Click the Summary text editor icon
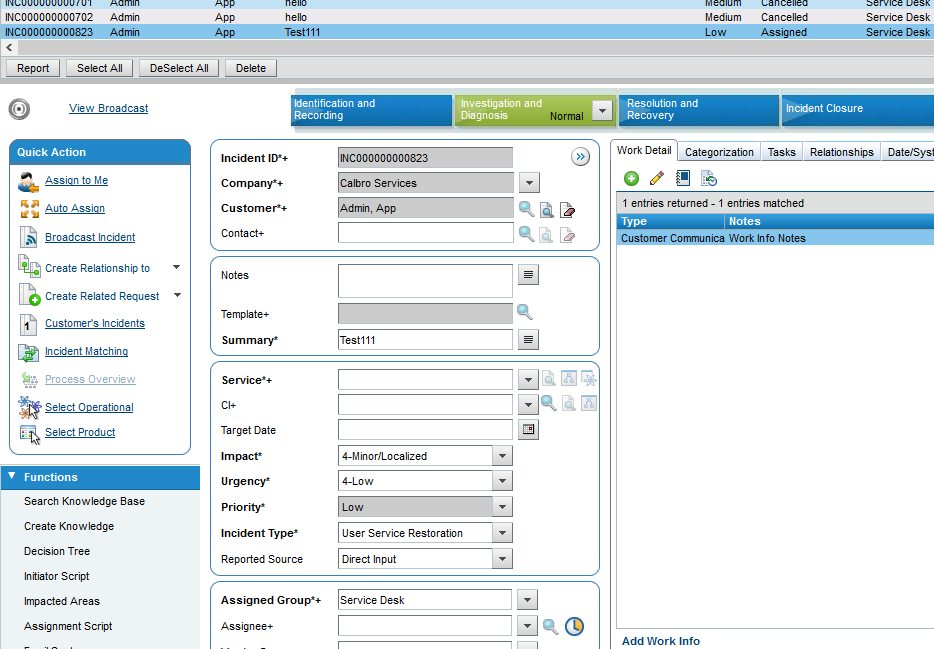The width and height of the screenshot is (934, 649). coord(529,340)
